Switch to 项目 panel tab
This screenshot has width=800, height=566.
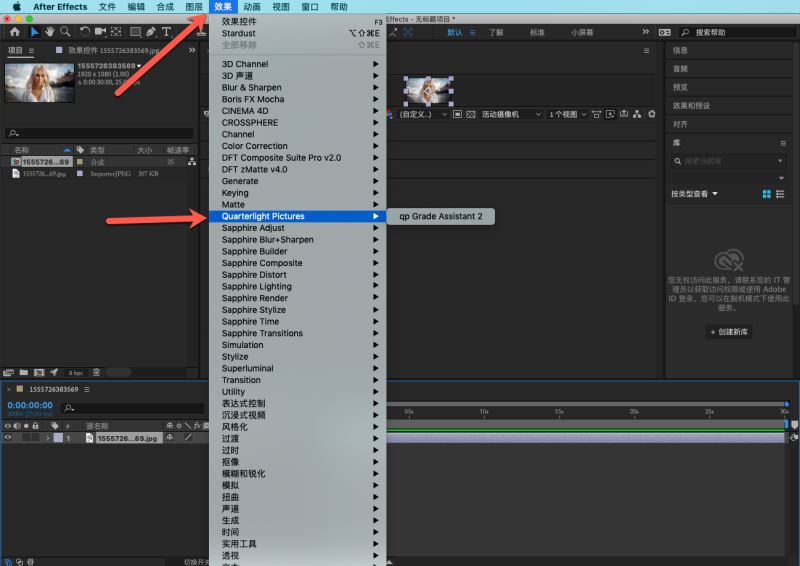(15, 51)
